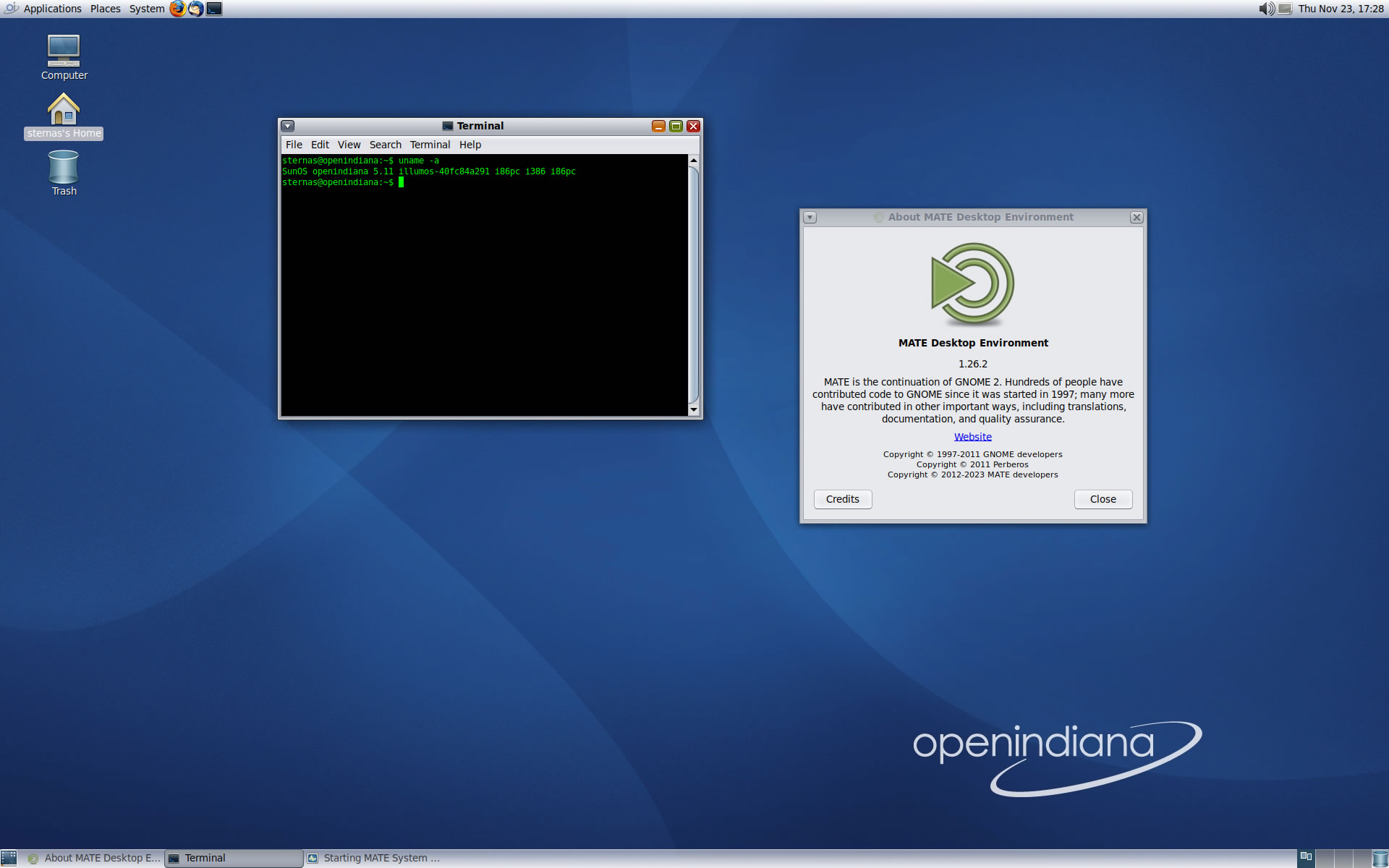This screenshot has height=868, width=1389.
Task: Open the volume control applet
Action: click(x=1267, y=9)
